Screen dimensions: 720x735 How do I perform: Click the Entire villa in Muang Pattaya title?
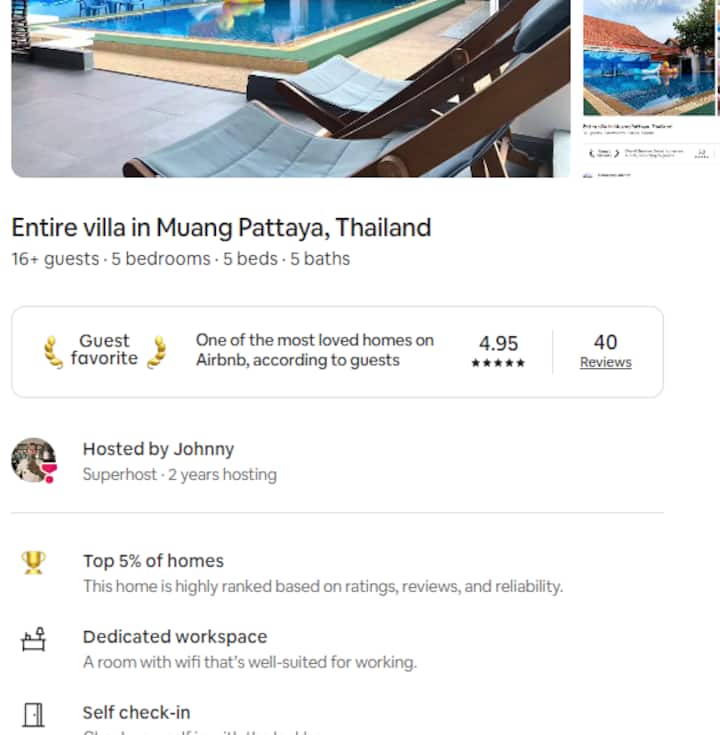pyautogui.click(x=221, y=227)
